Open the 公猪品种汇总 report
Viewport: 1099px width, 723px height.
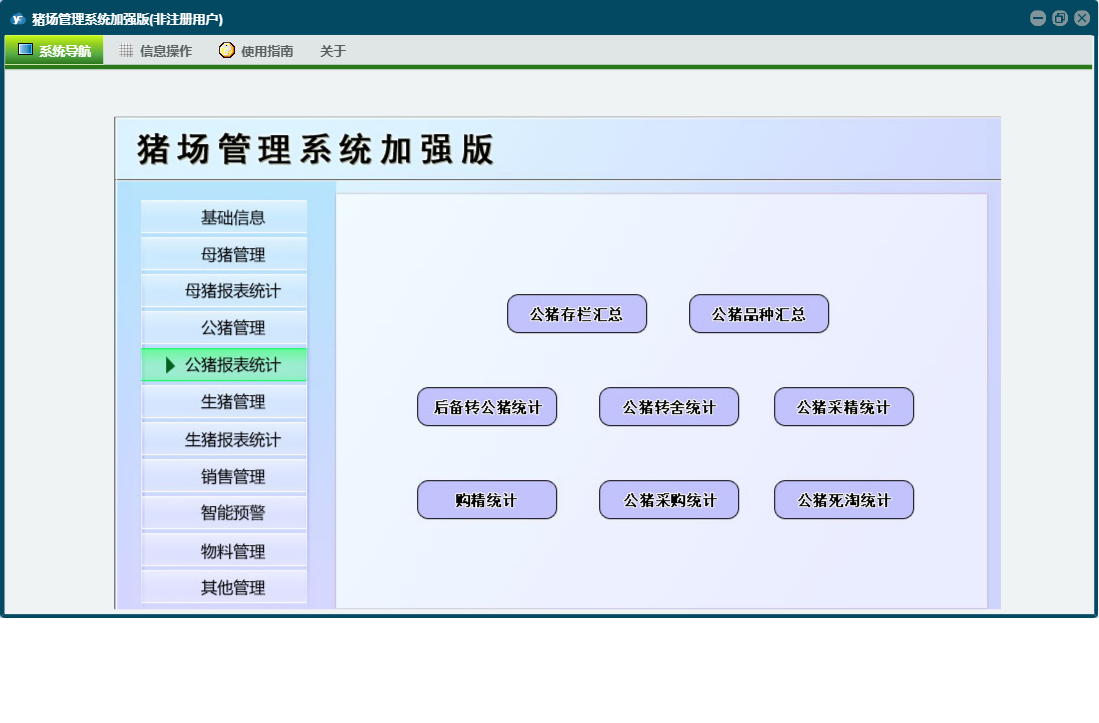[759, 314]
